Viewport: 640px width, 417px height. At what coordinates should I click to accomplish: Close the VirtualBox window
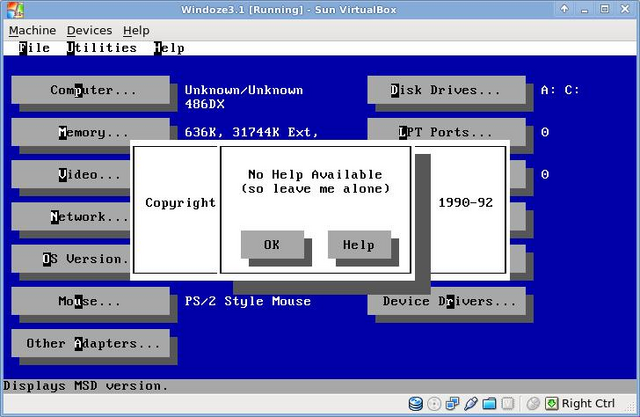pyautogui.click(x=625, y=9)
